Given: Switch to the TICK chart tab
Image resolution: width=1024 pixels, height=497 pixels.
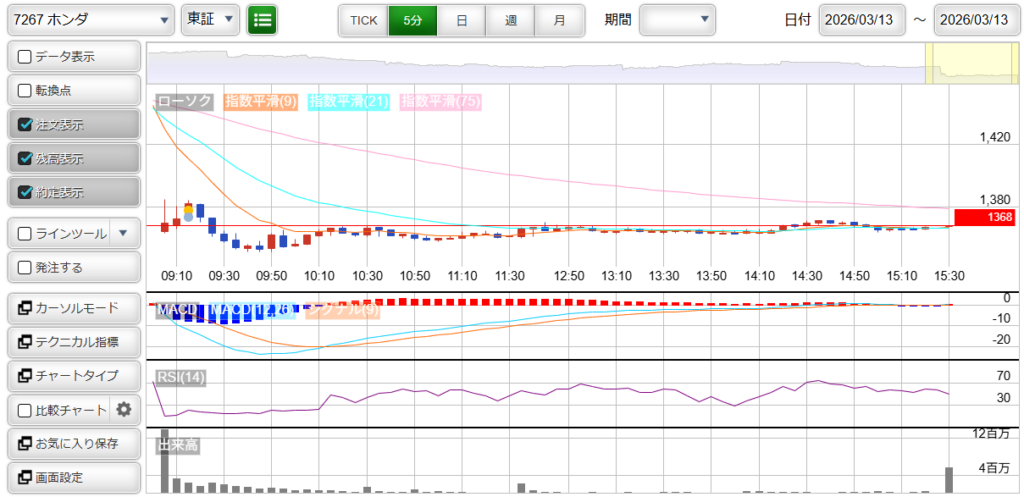Looking at the screenshot, I should point(363,20).
